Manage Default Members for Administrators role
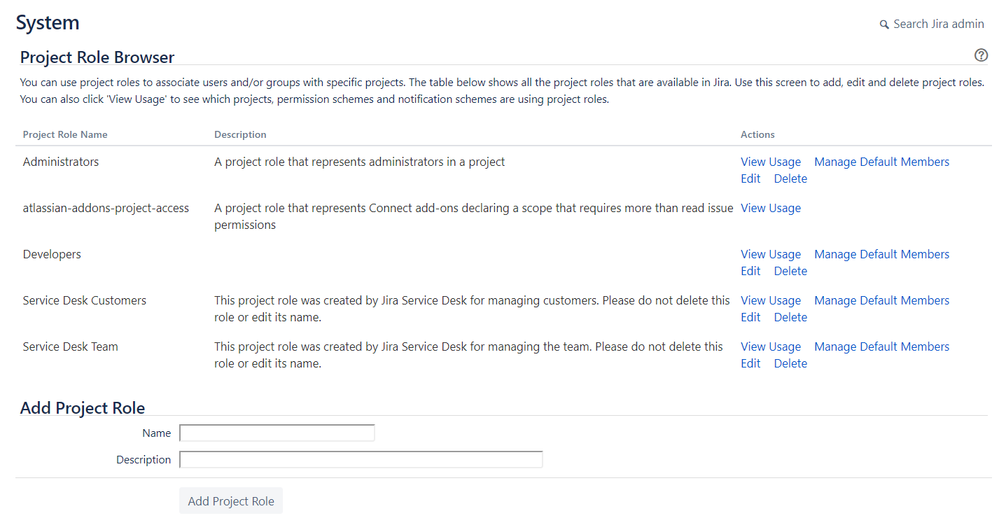 pyautogui.click(x=882, y=162)
